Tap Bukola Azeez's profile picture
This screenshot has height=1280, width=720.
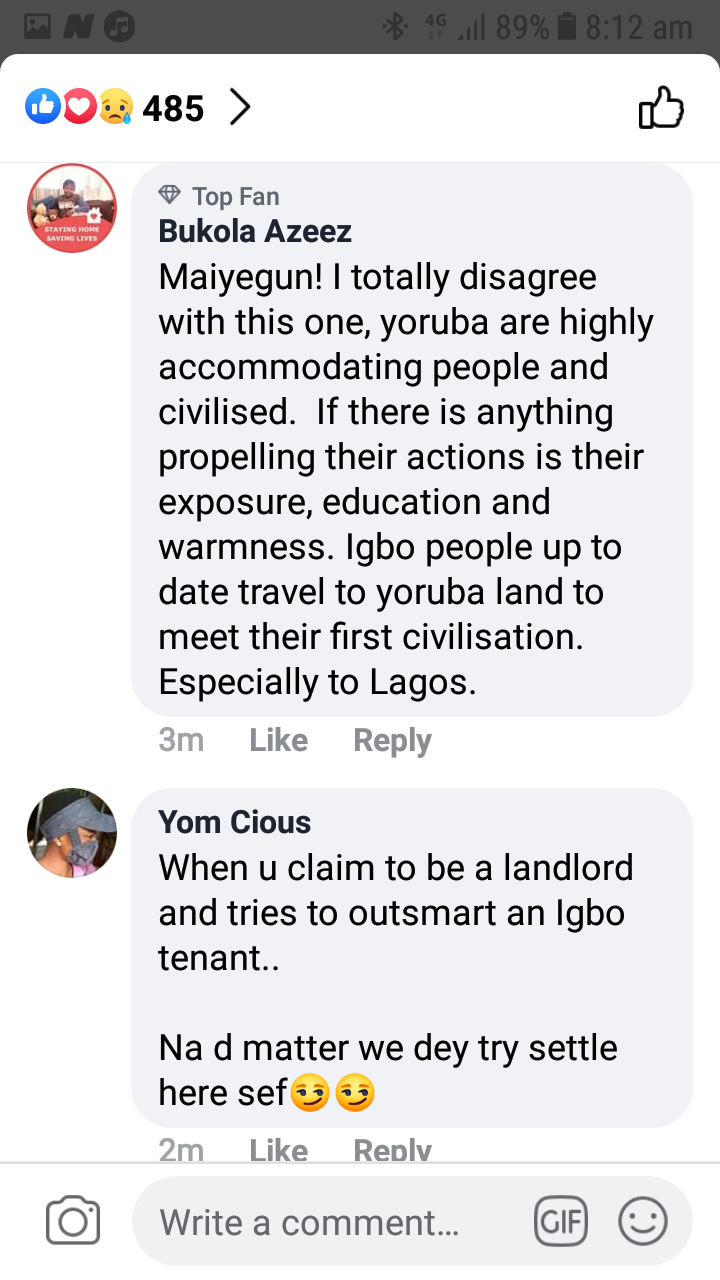pos(72,208)
